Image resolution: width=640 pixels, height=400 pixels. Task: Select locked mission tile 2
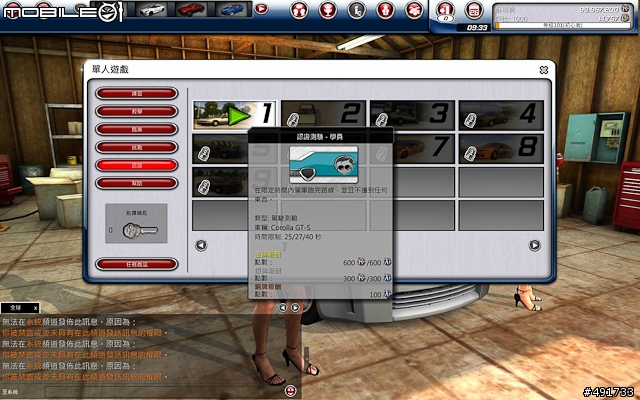pos(323,115)
